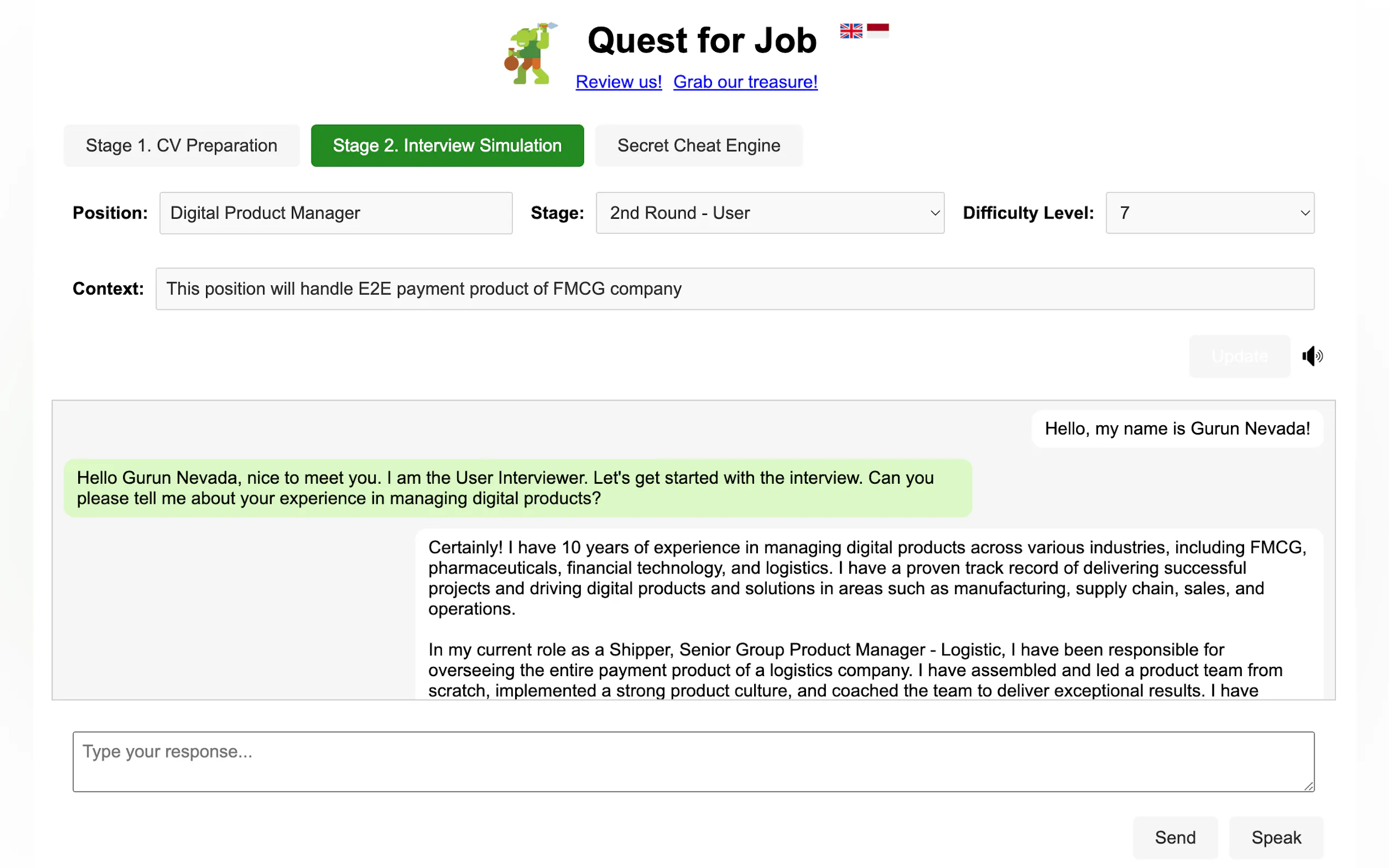Click the Review us! link

(618, 82)
